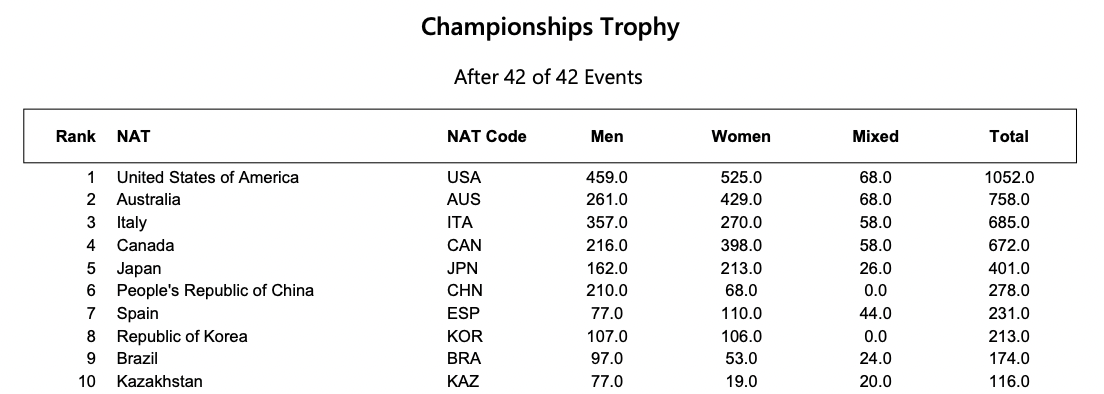Click the Men column header
Screen dimensions: 1104x394
607,136
